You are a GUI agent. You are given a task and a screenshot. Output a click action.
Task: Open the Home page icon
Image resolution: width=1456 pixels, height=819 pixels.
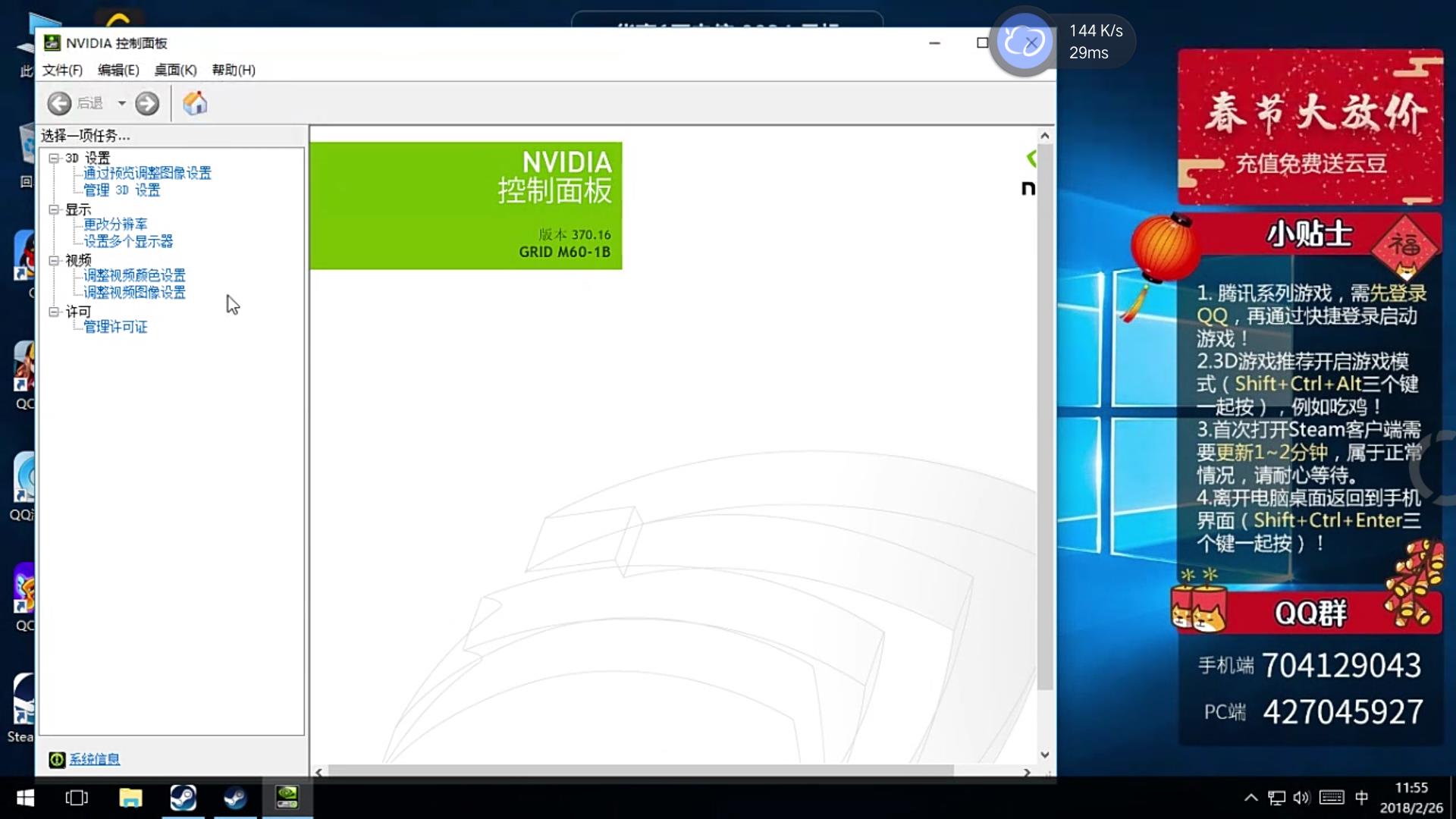point(195,103)
